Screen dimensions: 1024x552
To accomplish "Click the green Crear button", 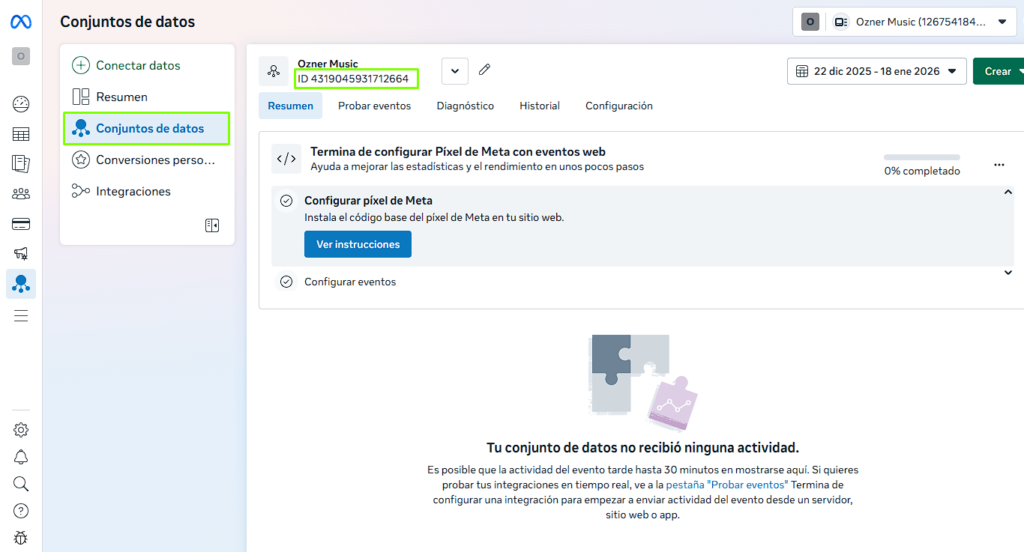I will 997,71.
